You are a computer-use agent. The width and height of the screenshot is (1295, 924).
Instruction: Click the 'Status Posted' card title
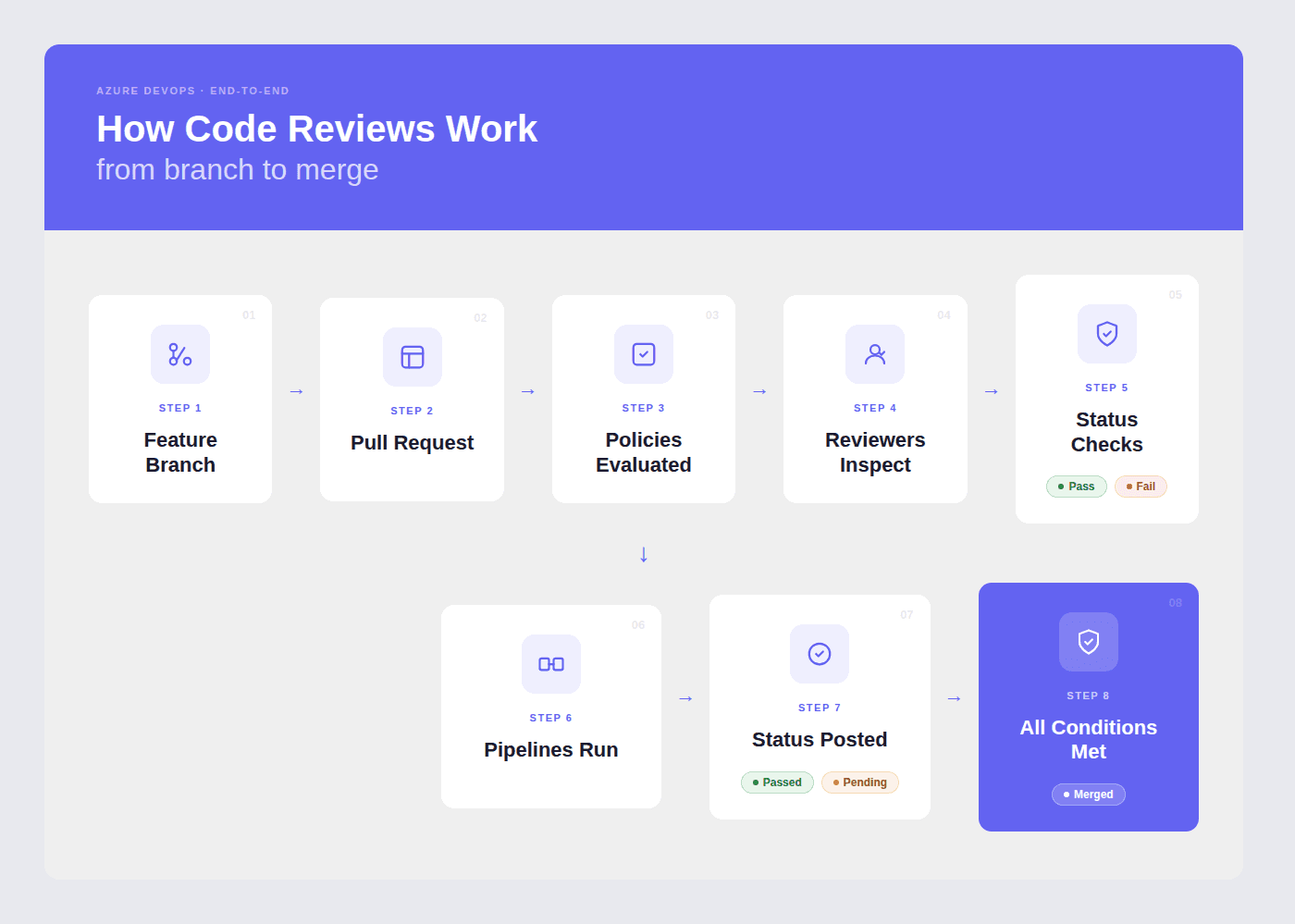tap(820, 740)
